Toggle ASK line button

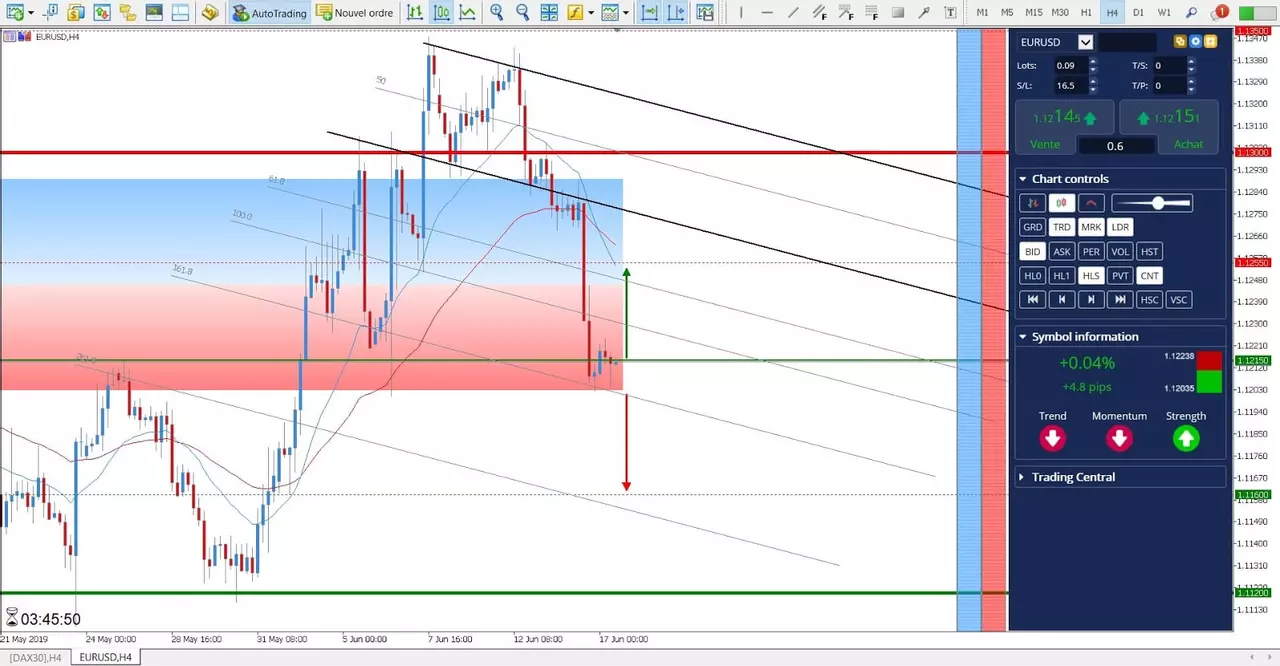[x=1061, y=251]
